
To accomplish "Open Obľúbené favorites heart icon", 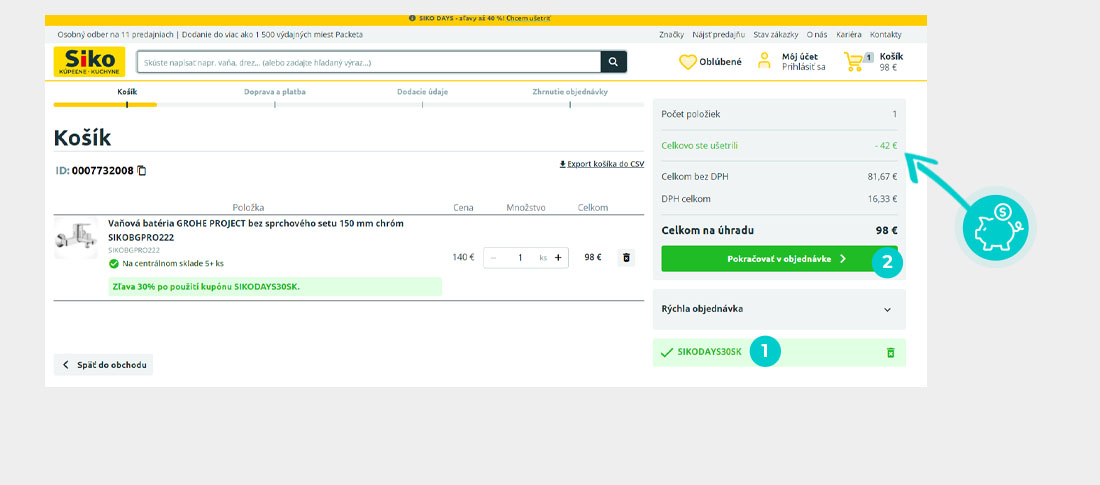I will click(688, 62).
